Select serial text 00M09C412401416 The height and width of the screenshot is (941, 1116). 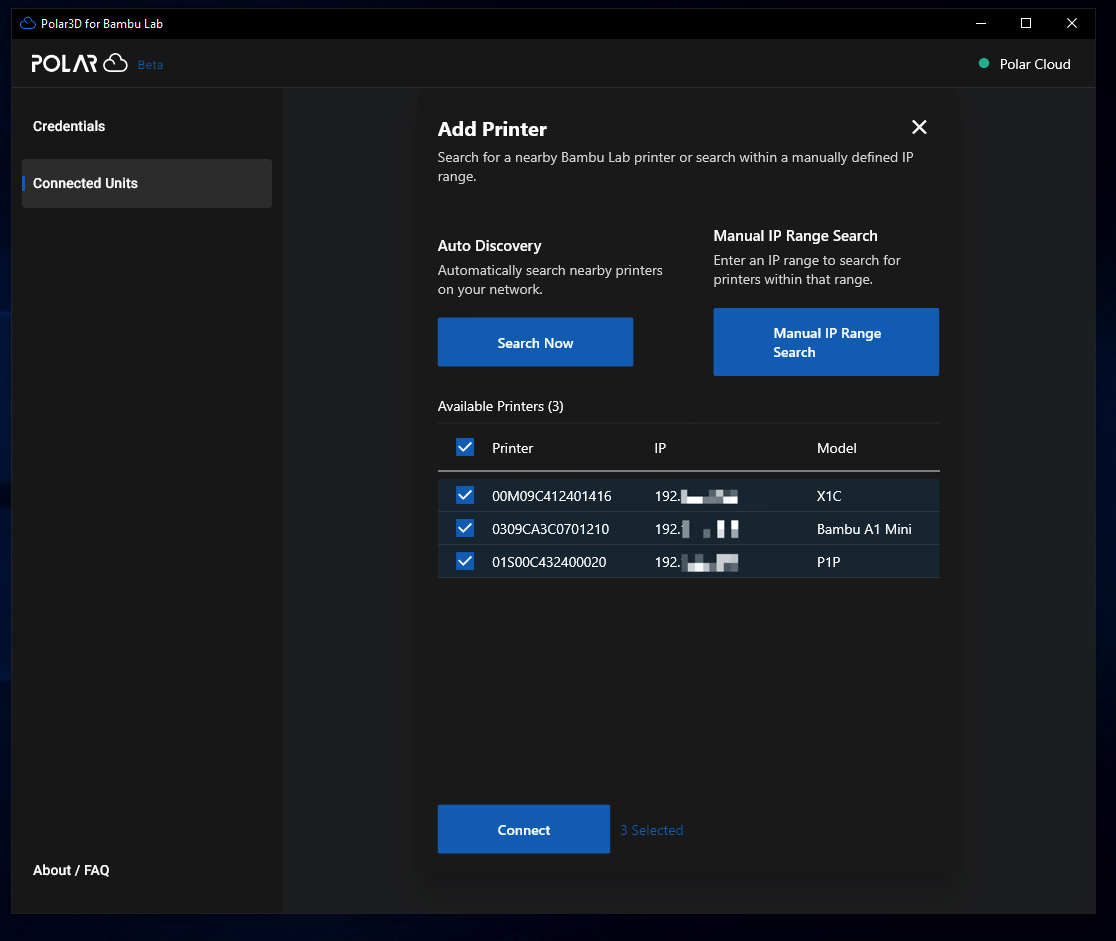[552, 496]
